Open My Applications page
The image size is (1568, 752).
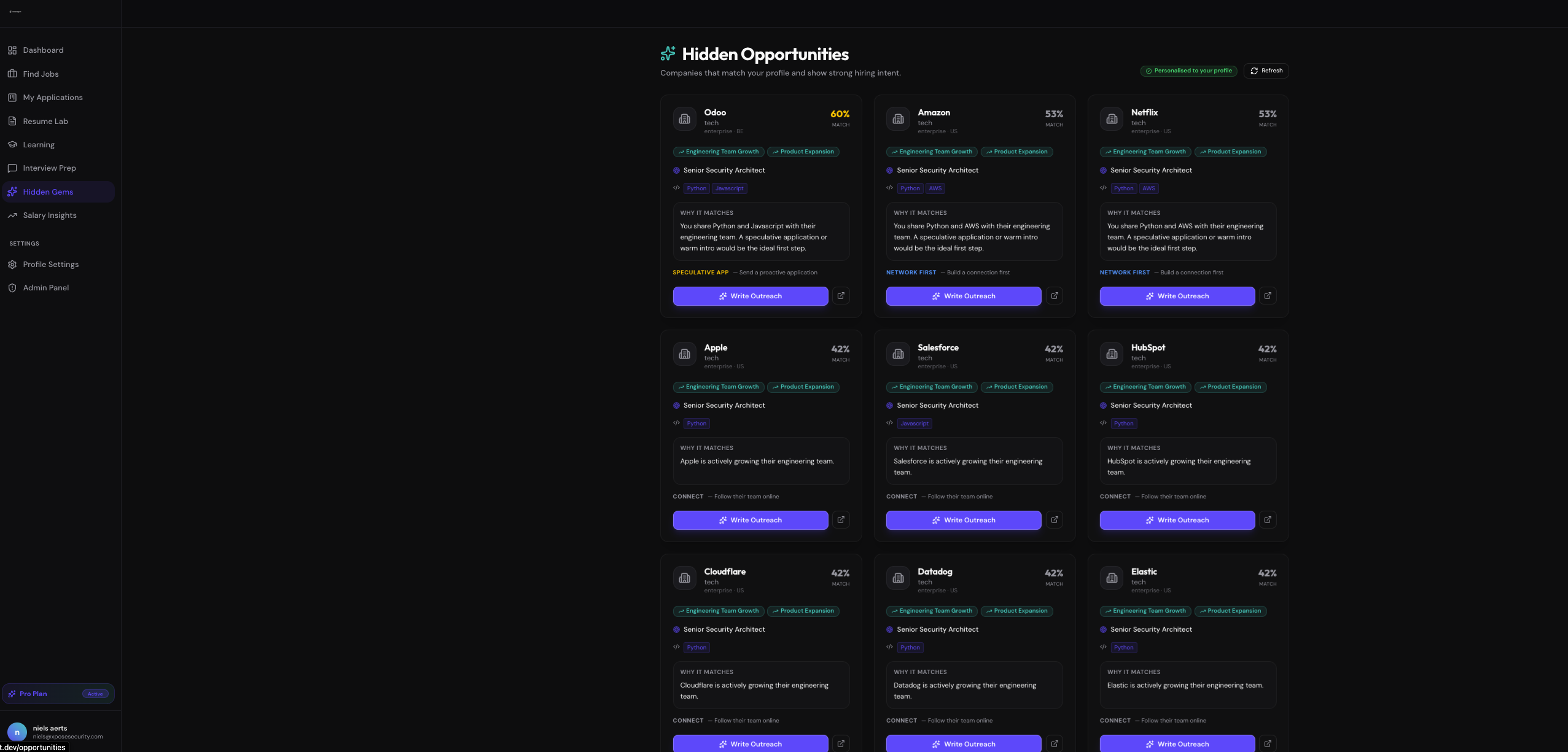tap(53, 98)
